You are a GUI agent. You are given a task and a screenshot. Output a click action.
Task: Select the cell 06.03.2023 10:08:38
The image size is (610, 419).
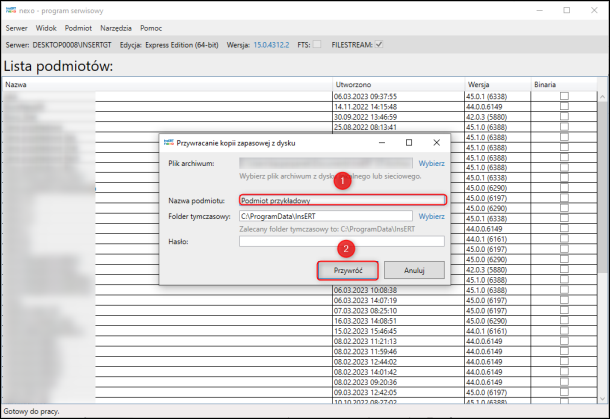tap(399, 290)
